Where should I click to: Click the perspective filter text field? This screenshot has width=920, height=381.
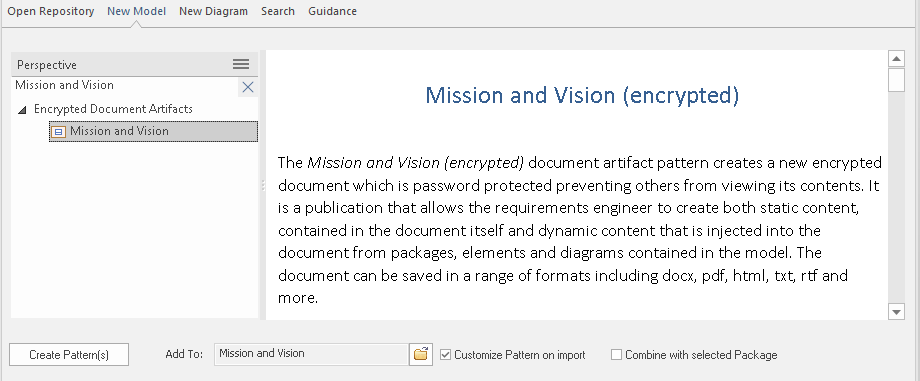(125, 86)
